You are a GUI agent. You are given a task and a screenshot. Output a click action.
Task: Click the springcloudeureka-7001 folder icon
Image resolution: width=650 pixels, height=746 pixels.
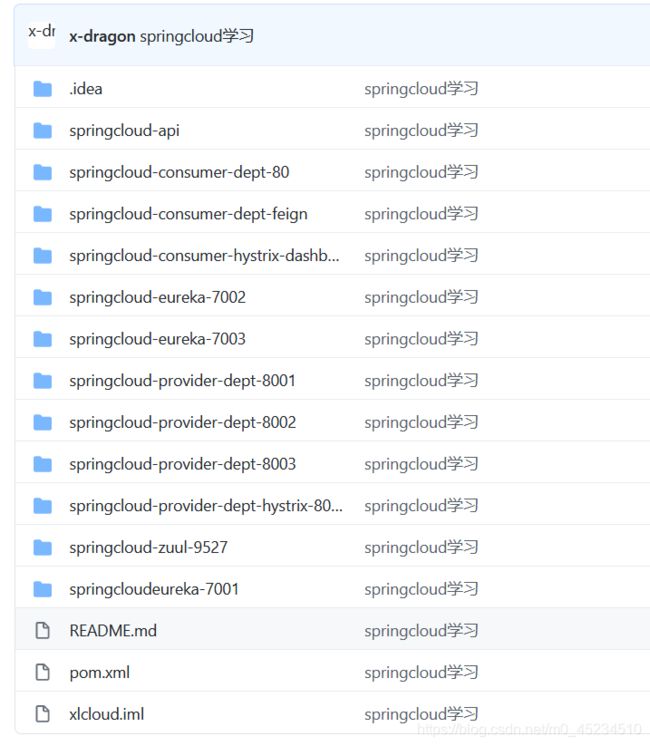point(43,589)
